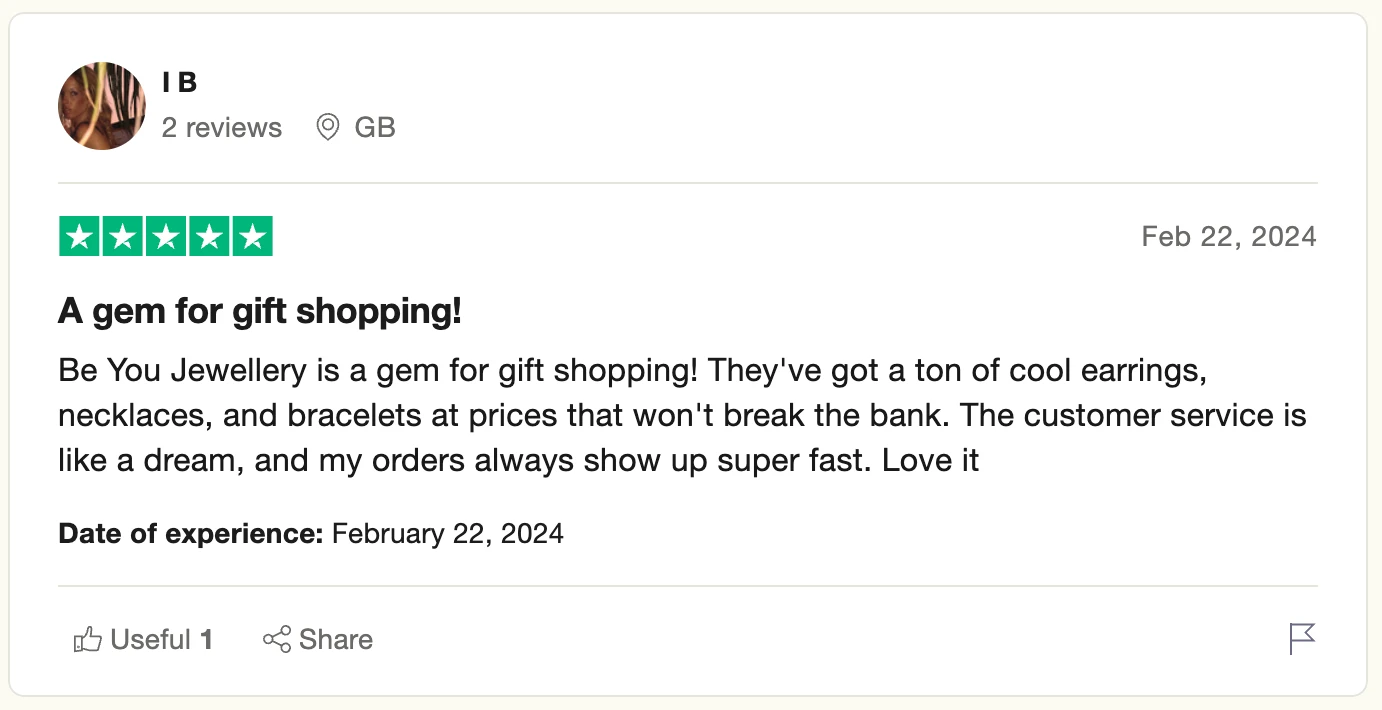Click the "Date of experience" label

pos(190,534)
